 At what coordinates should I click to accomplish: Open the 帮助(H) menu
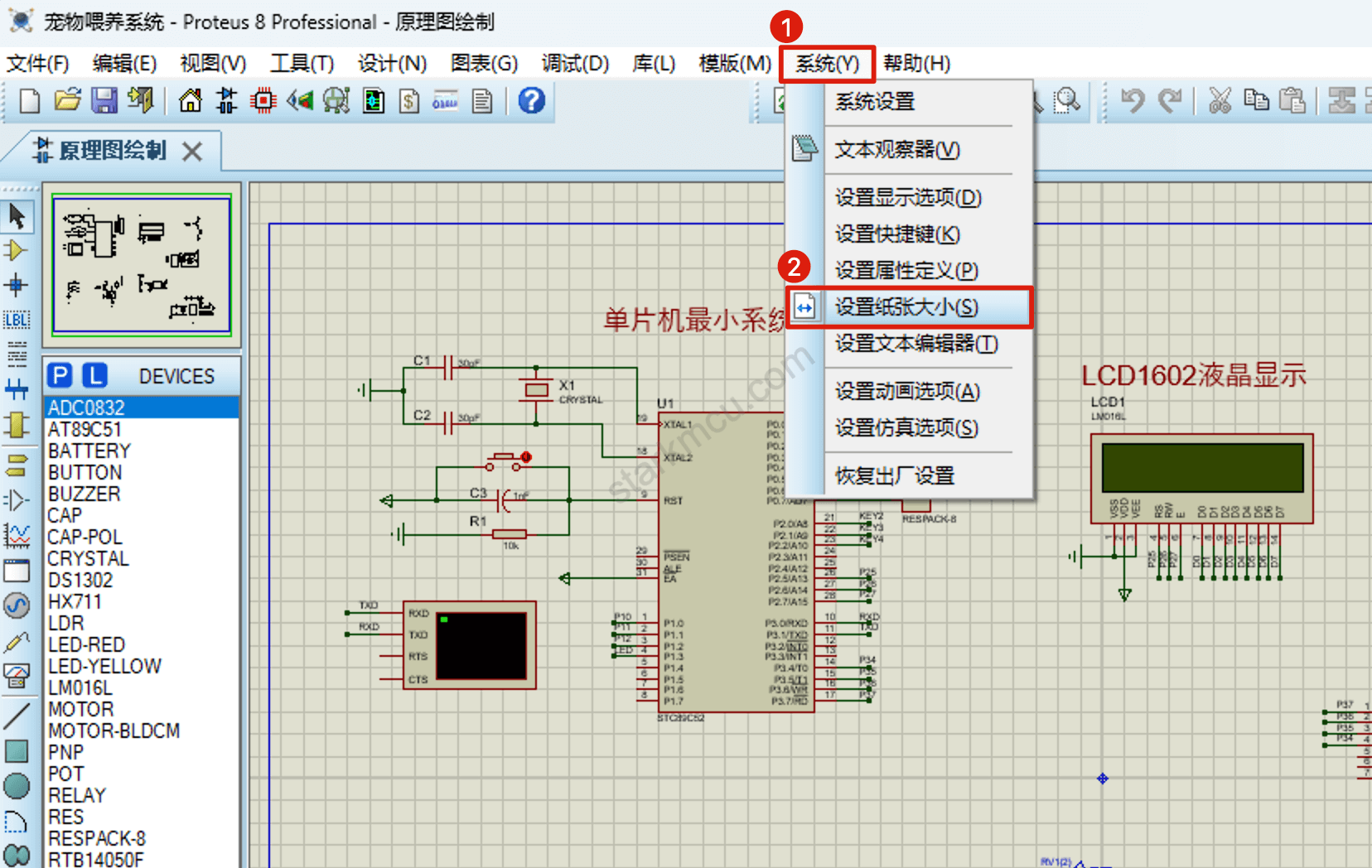pyautogui.click(x=916, y=64)
